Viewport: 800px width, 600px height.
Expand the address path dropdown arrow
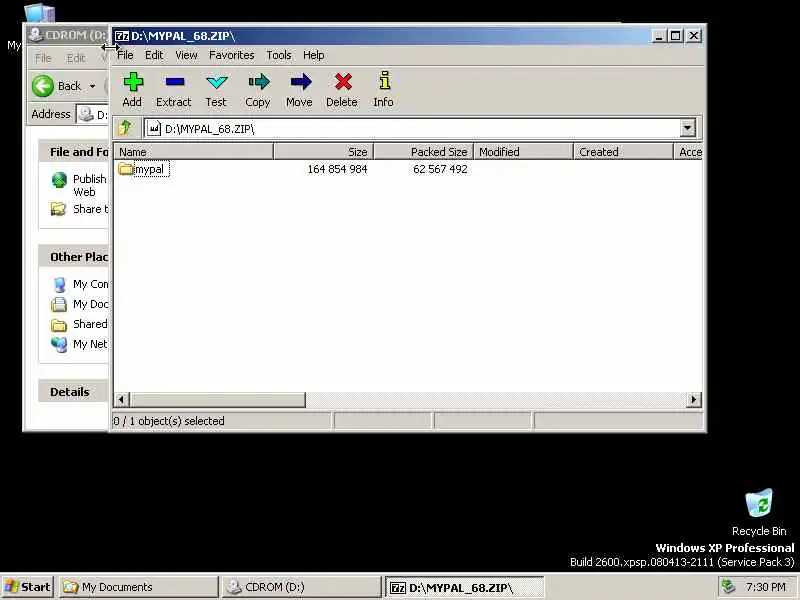(x=688, y=128)
